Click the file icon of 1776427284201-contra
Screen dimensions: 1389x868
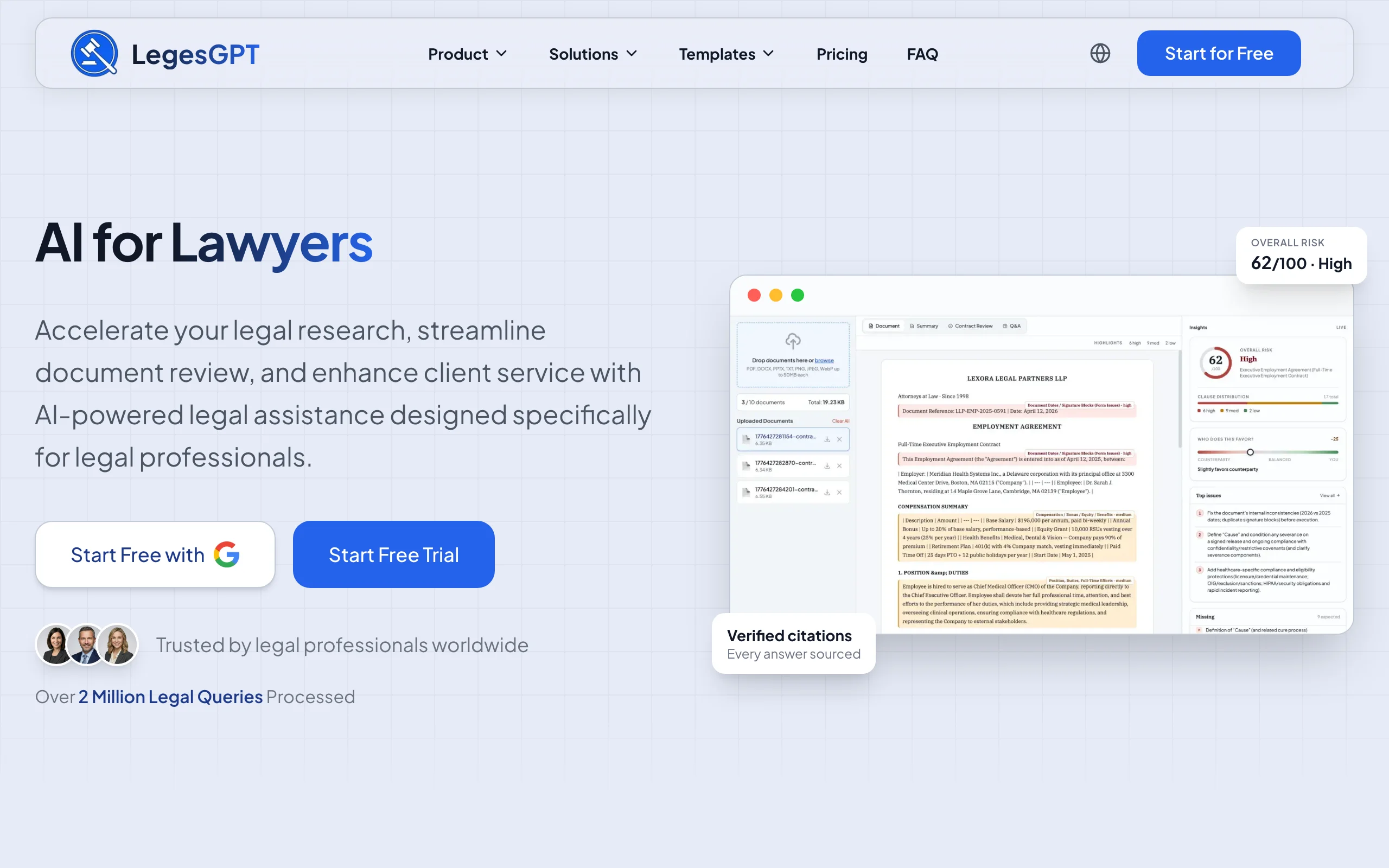[746, 493]
